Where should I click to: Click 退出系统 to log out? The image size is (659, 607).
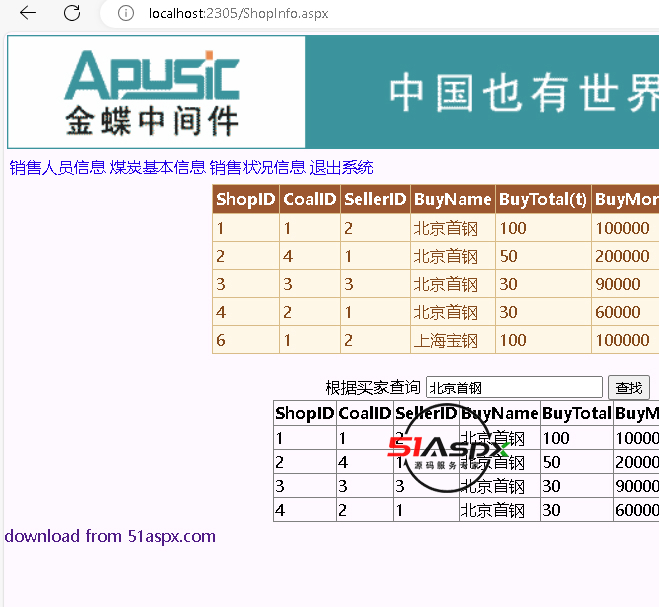[341, 167]
